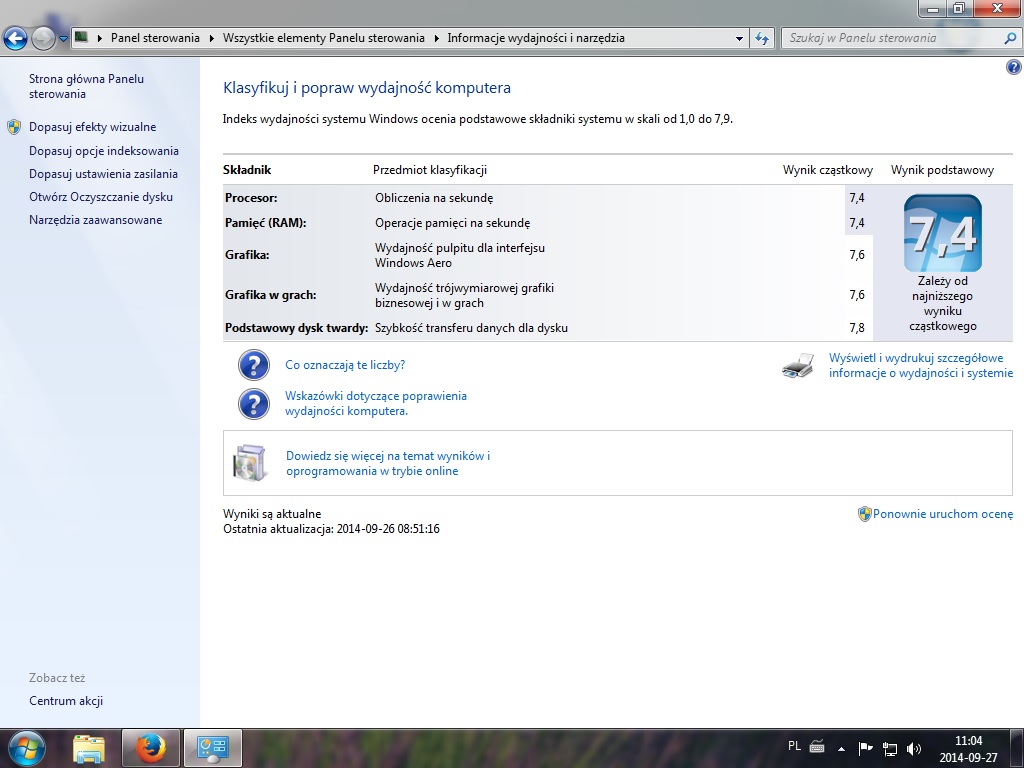Click Ponownie uruchom ocenę link

(x=943, y=514)
